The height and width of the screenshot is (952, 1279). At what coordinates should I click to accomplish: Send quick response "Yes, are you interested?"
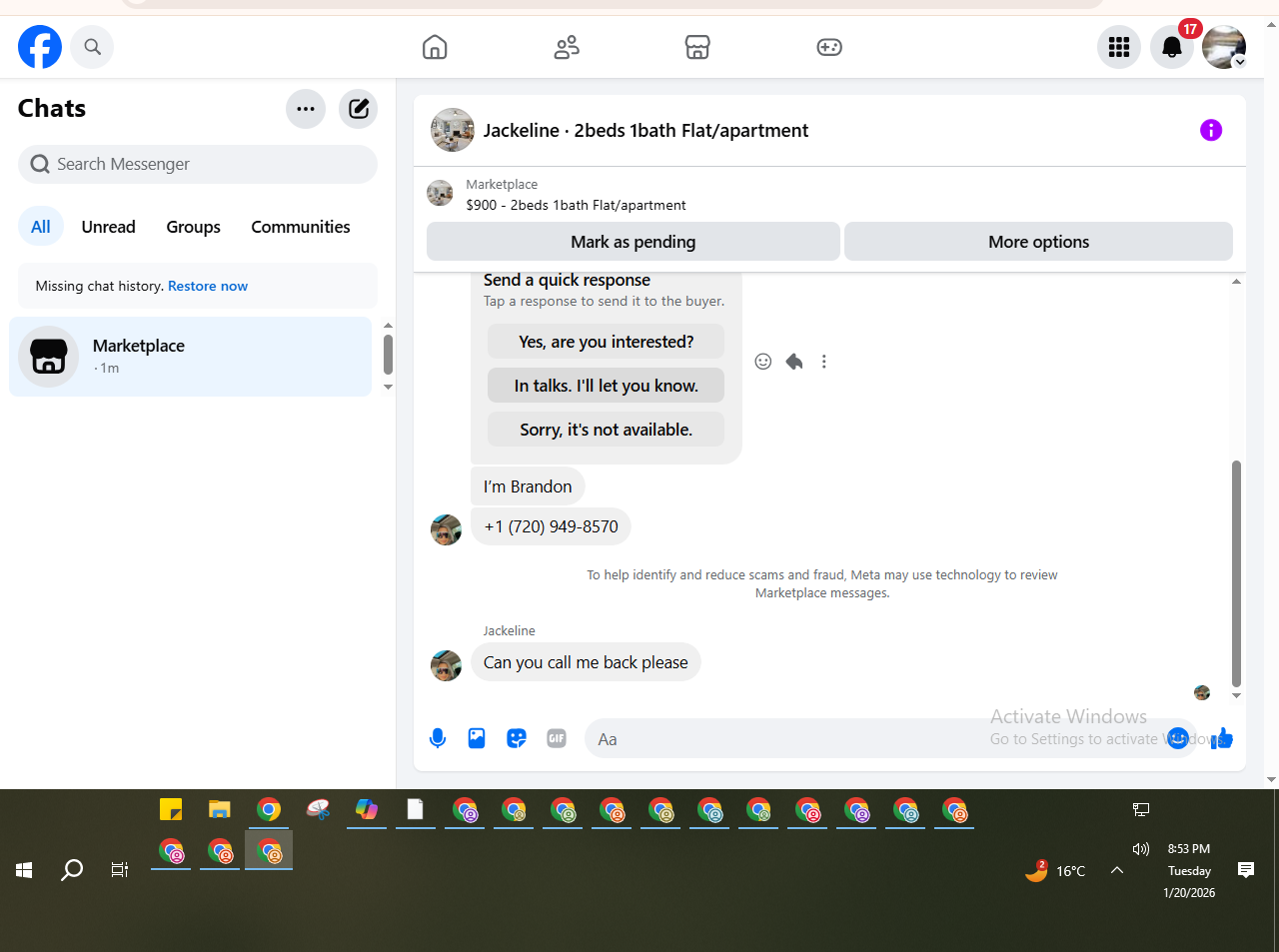click(606, 342)
